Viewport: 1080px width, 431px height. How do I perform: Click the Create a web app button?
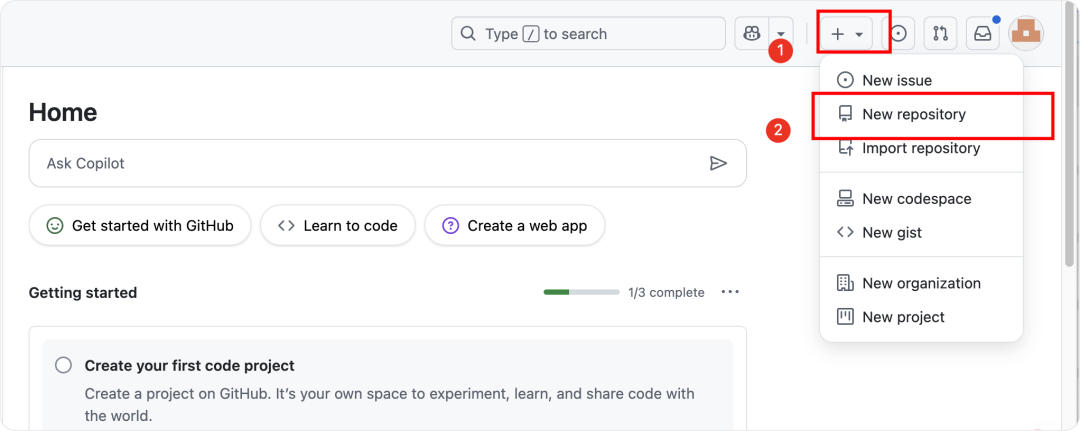(x=514, y=226)
